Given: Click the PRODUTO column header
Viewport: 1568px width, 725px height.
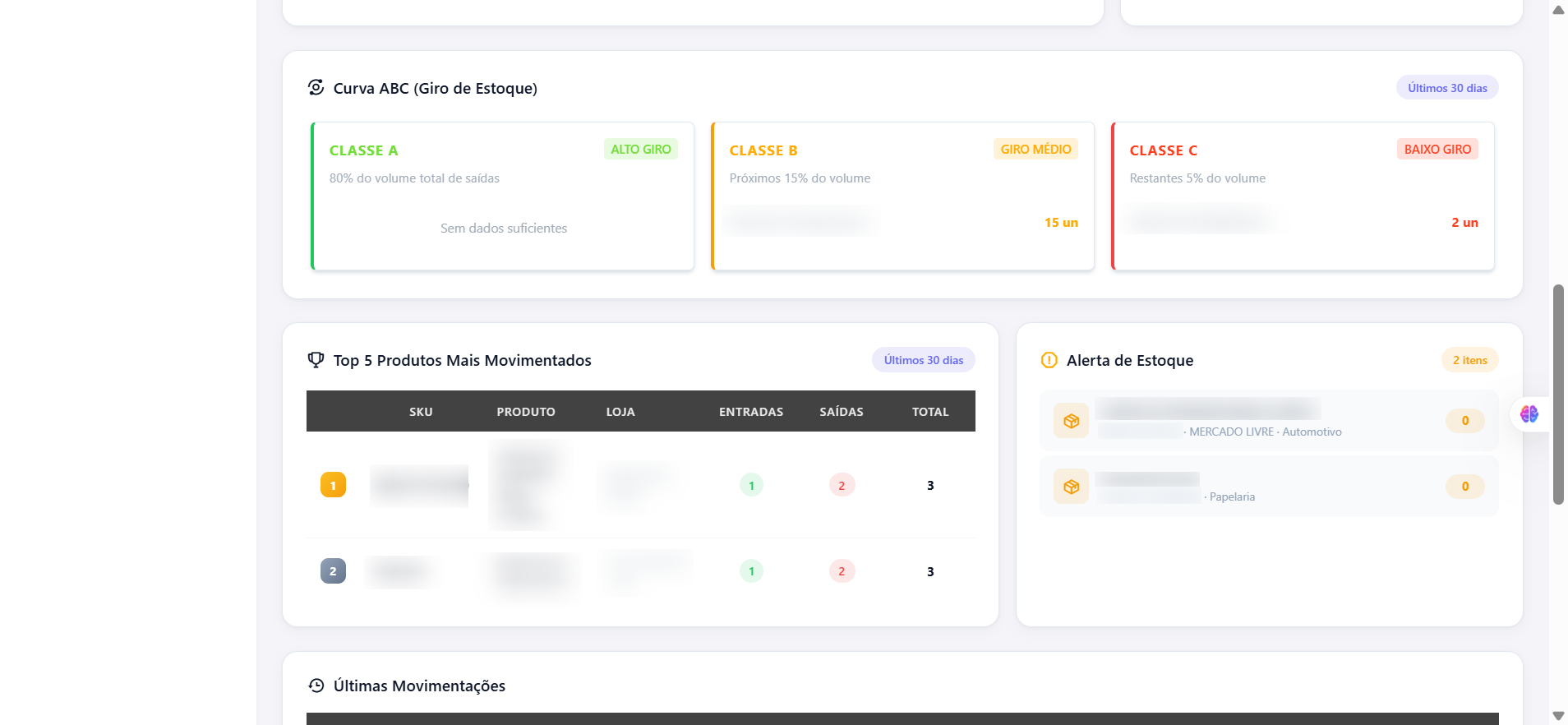Looking at the screenshot, I should [526, 412].
